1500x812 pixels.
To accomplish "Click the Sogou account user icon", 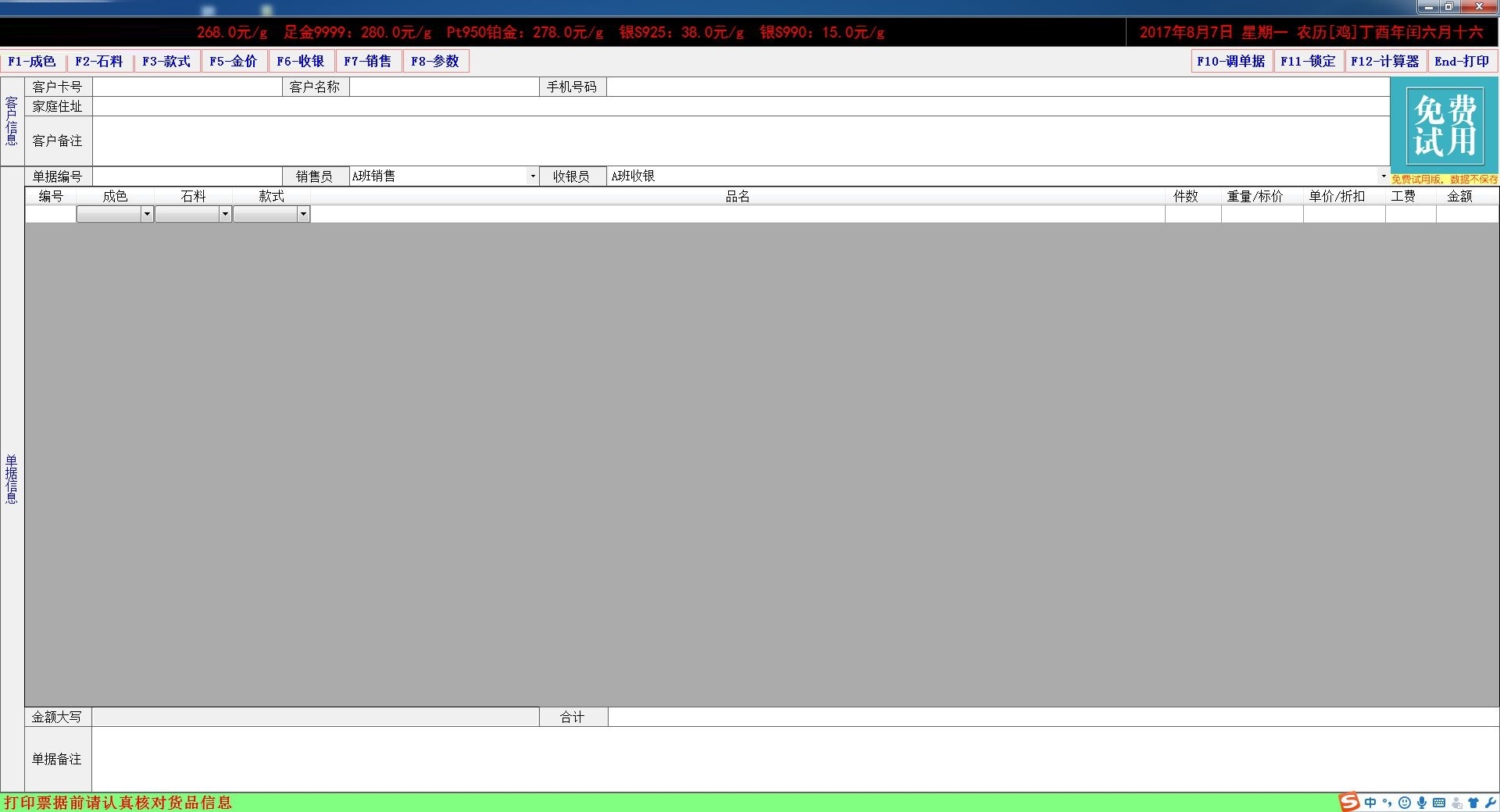I will point(1457,803).
